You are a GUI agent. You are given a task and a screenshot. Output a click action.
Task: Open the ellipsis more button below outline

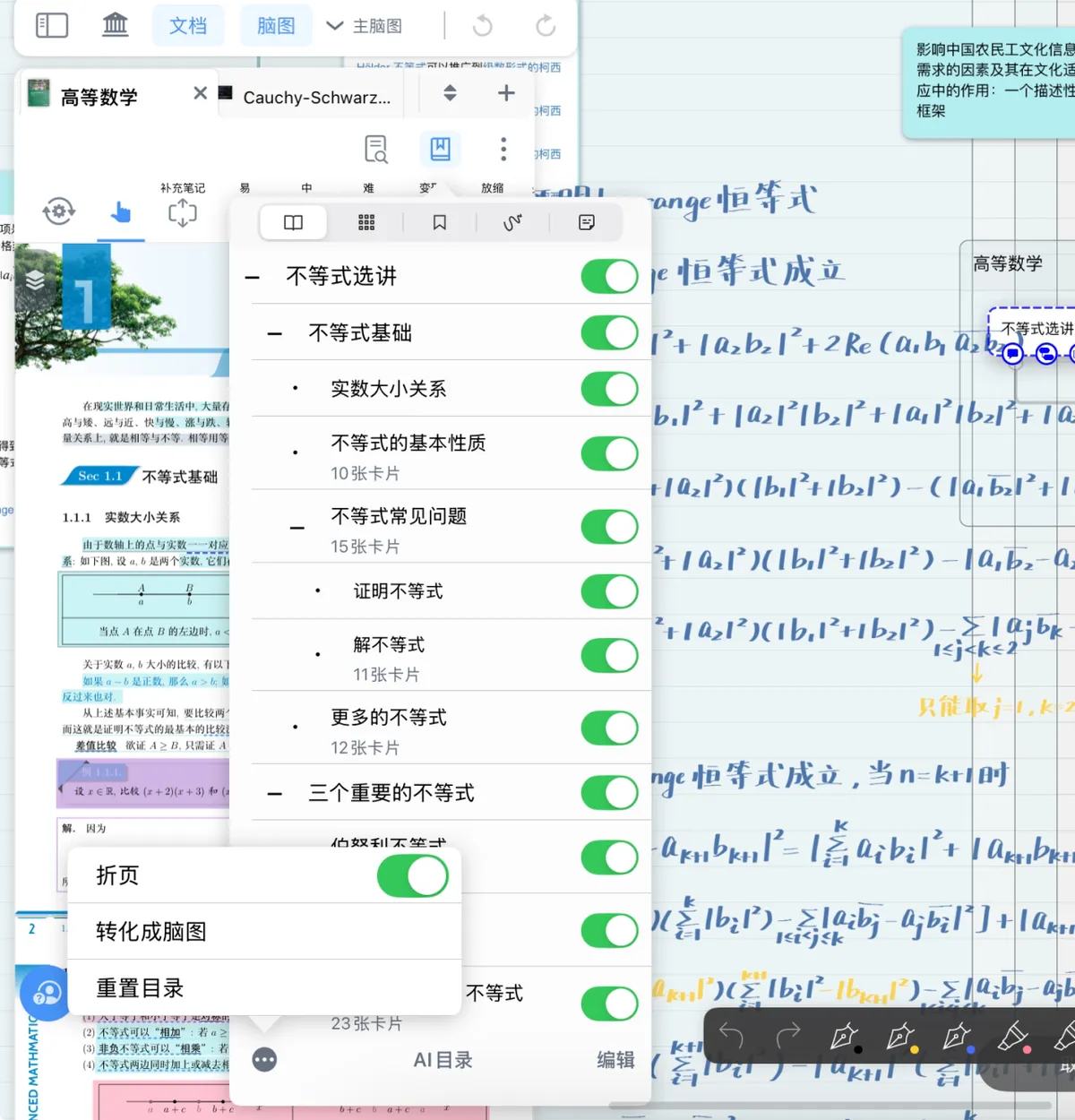264,1060
